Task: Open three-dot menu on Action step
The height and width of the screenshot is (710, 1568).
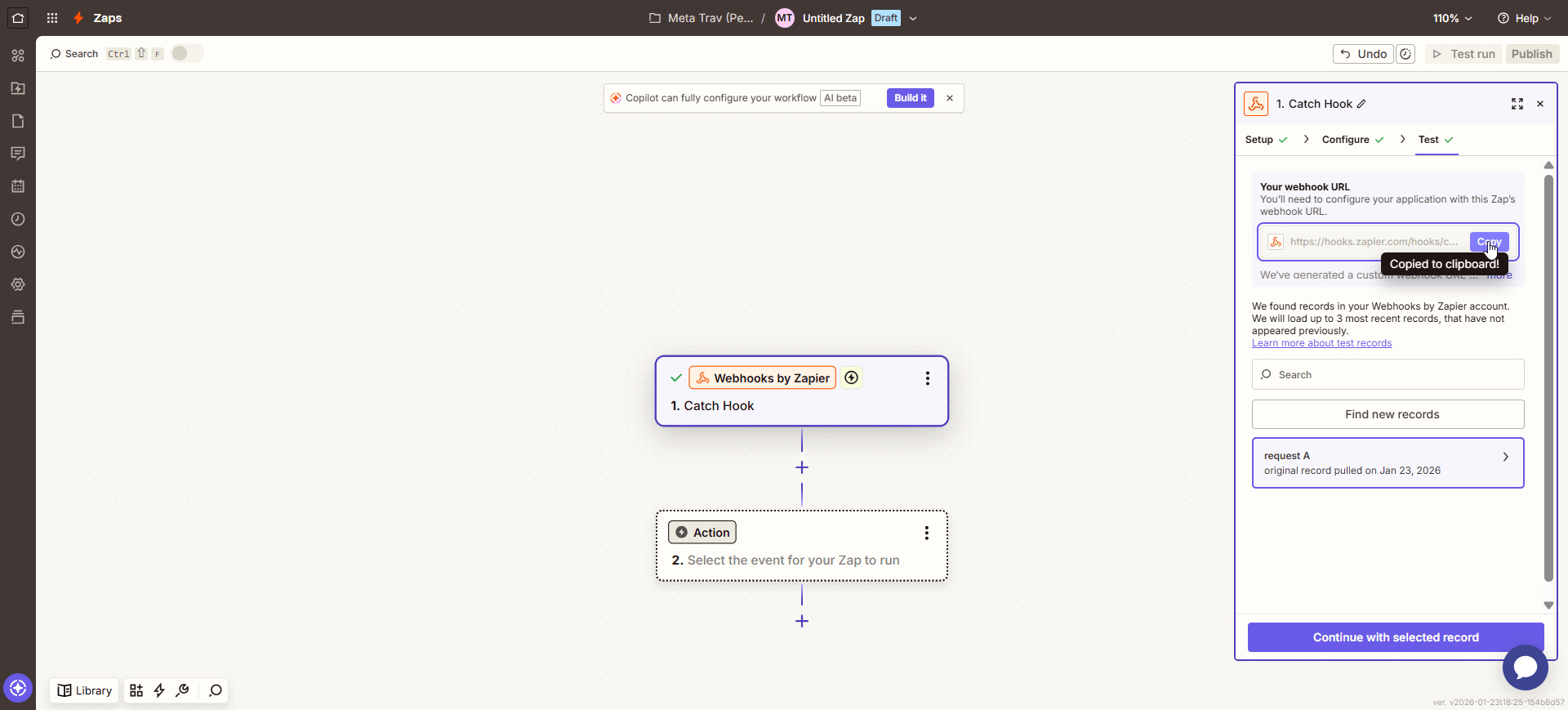Action: [927, 533]
